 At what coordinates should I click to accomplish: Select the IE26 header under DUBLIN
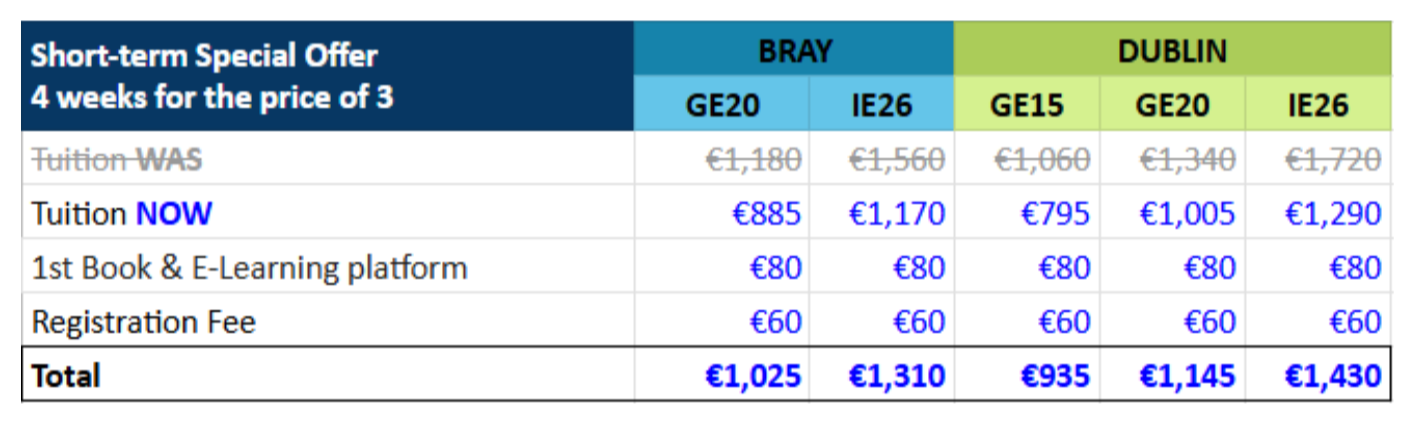coord(1318,105)
